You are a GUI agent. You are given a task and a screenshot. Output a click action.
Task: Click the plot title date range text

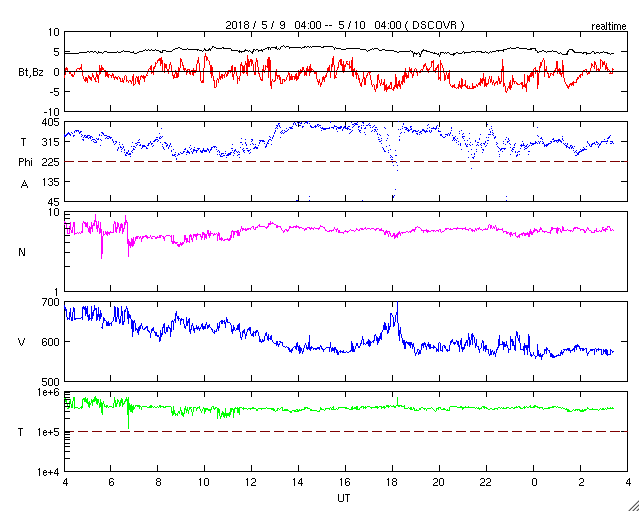344,25
